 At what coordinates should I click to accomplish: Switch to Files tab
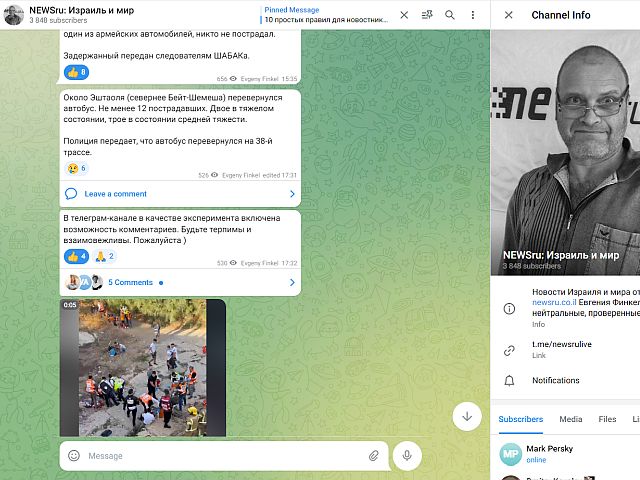[x=607, y=419]
